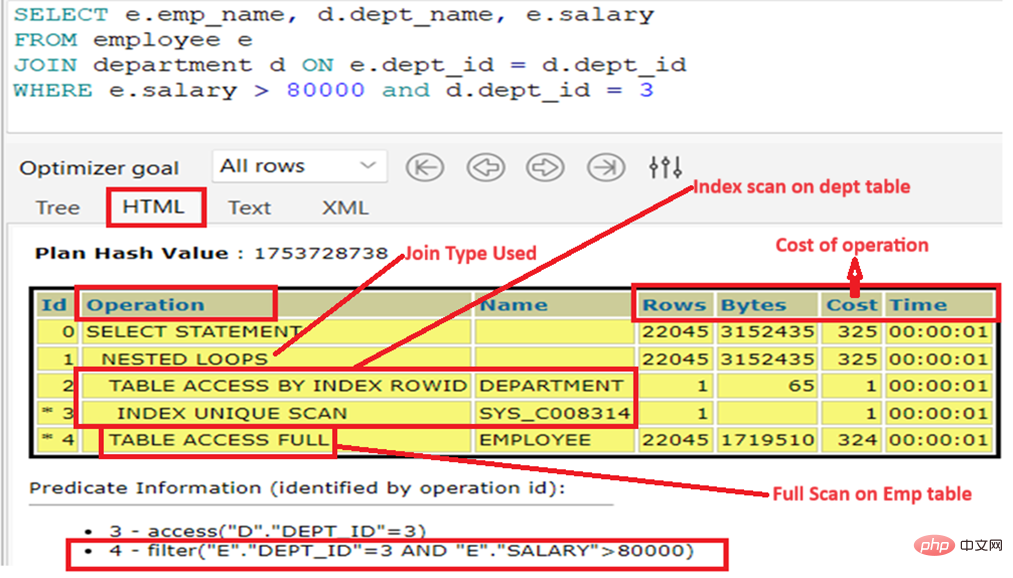Open the Text tab
This screenshot has height=578, width=1013.
coord(249,208)
